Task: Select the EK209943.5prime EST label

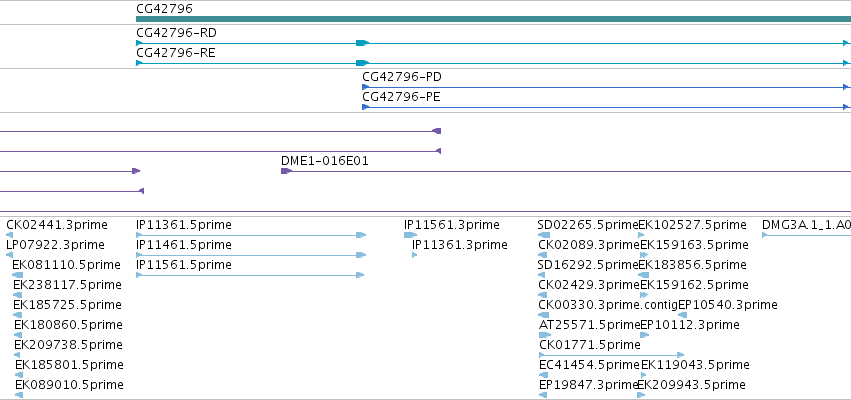Action: pos(691,385)
